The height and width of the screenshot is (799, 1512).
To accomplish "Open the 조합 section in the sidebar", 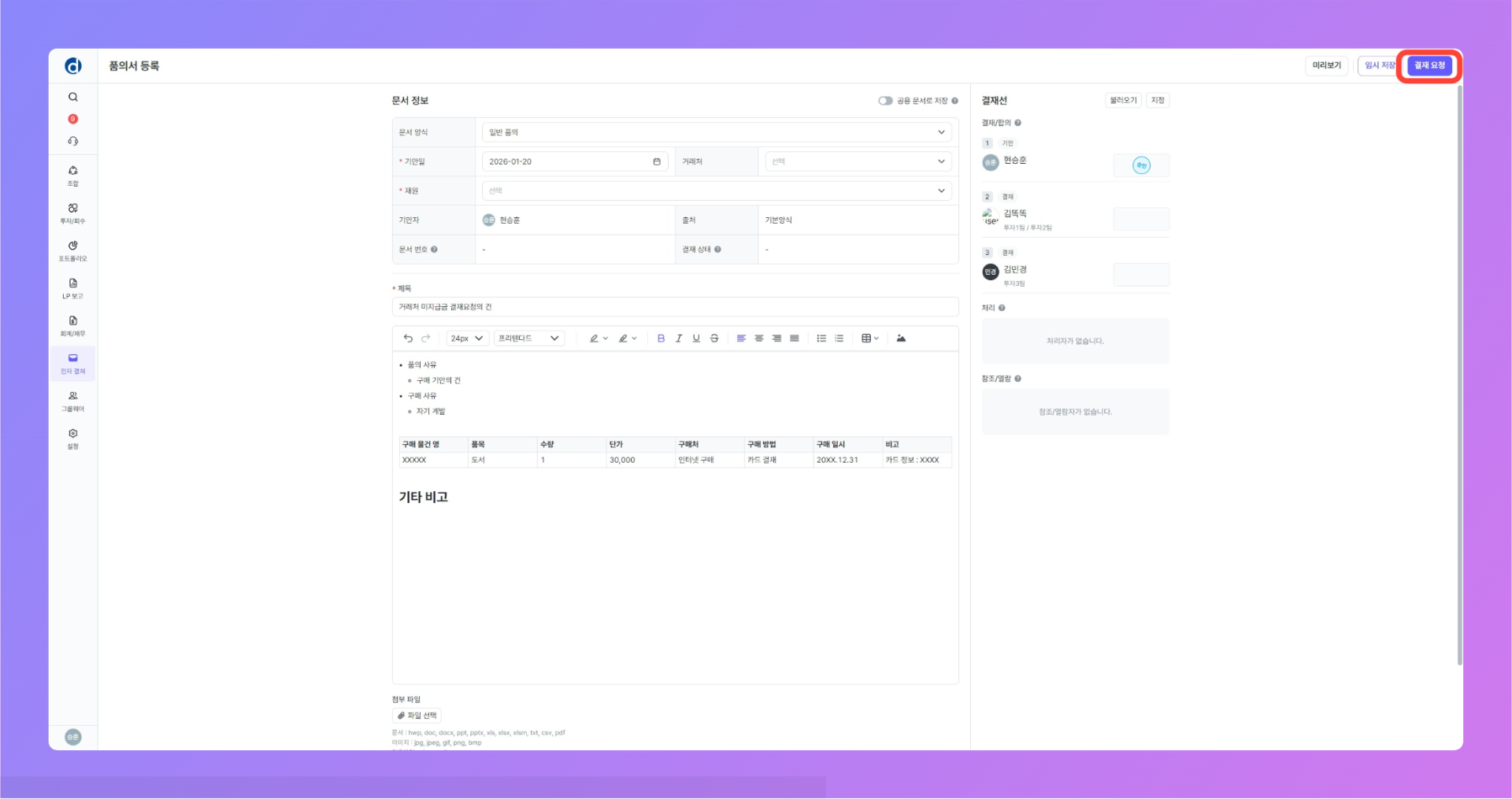I will (x=72, y=176).
